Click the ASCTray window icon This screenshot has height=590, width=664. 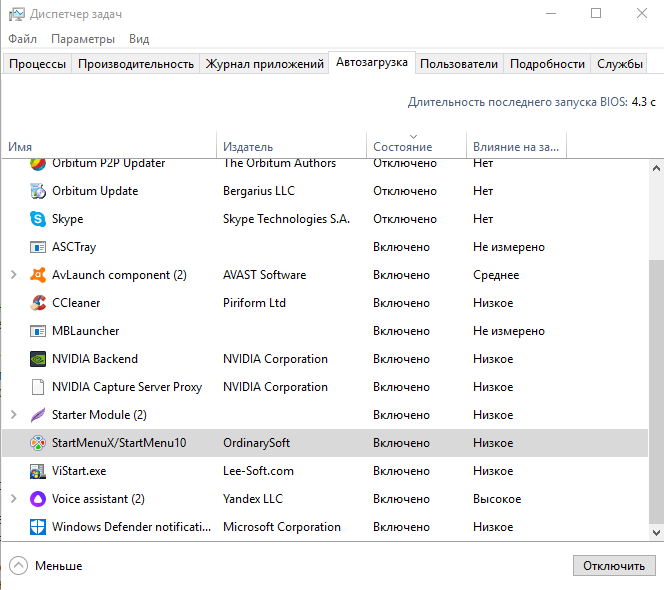click(38, 247)
